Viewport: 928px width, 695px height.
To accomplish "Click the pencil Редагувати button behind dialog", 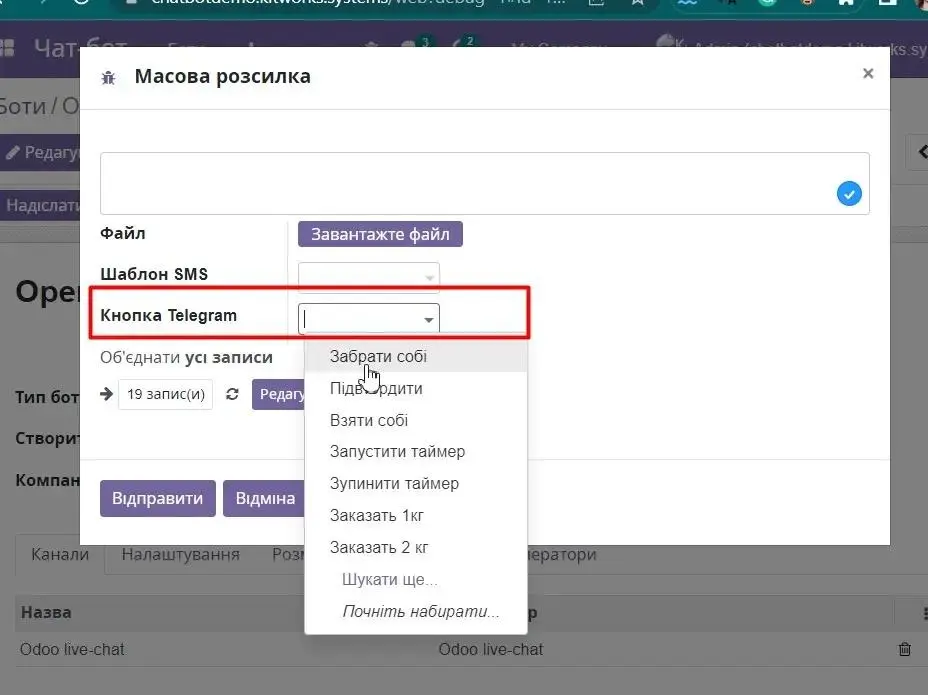I will click(40, 152).
